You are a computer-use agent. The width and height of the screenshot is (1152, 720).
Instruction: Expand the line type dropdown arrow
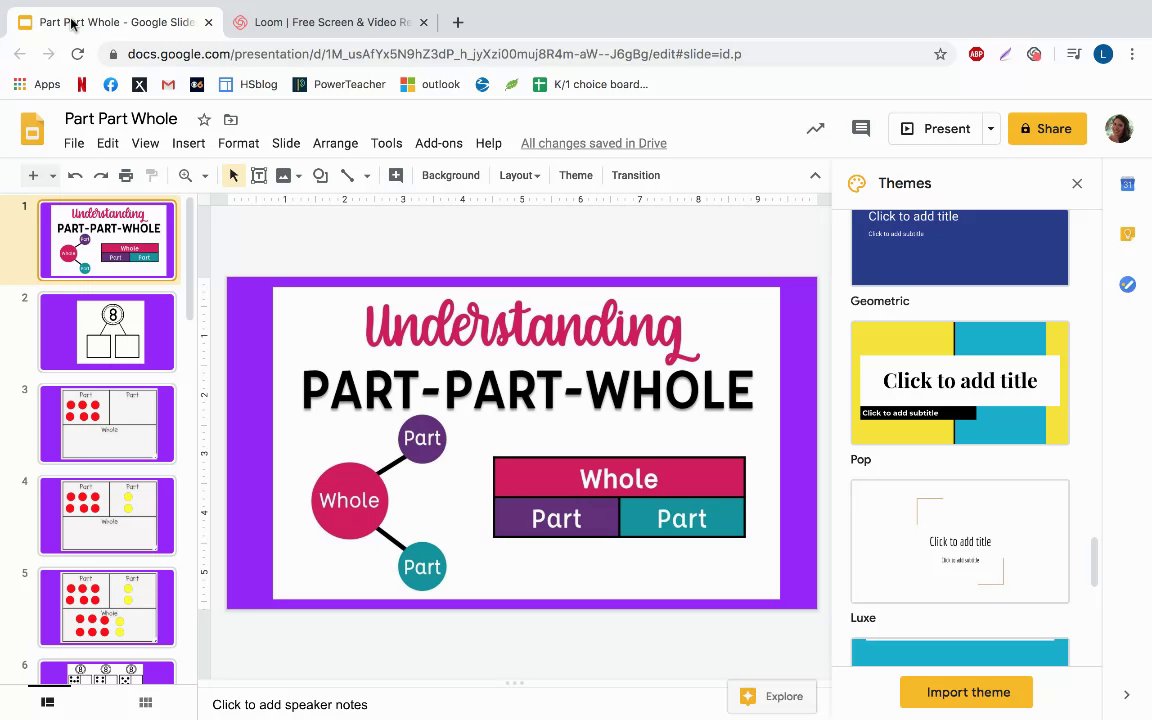[367, 176]
